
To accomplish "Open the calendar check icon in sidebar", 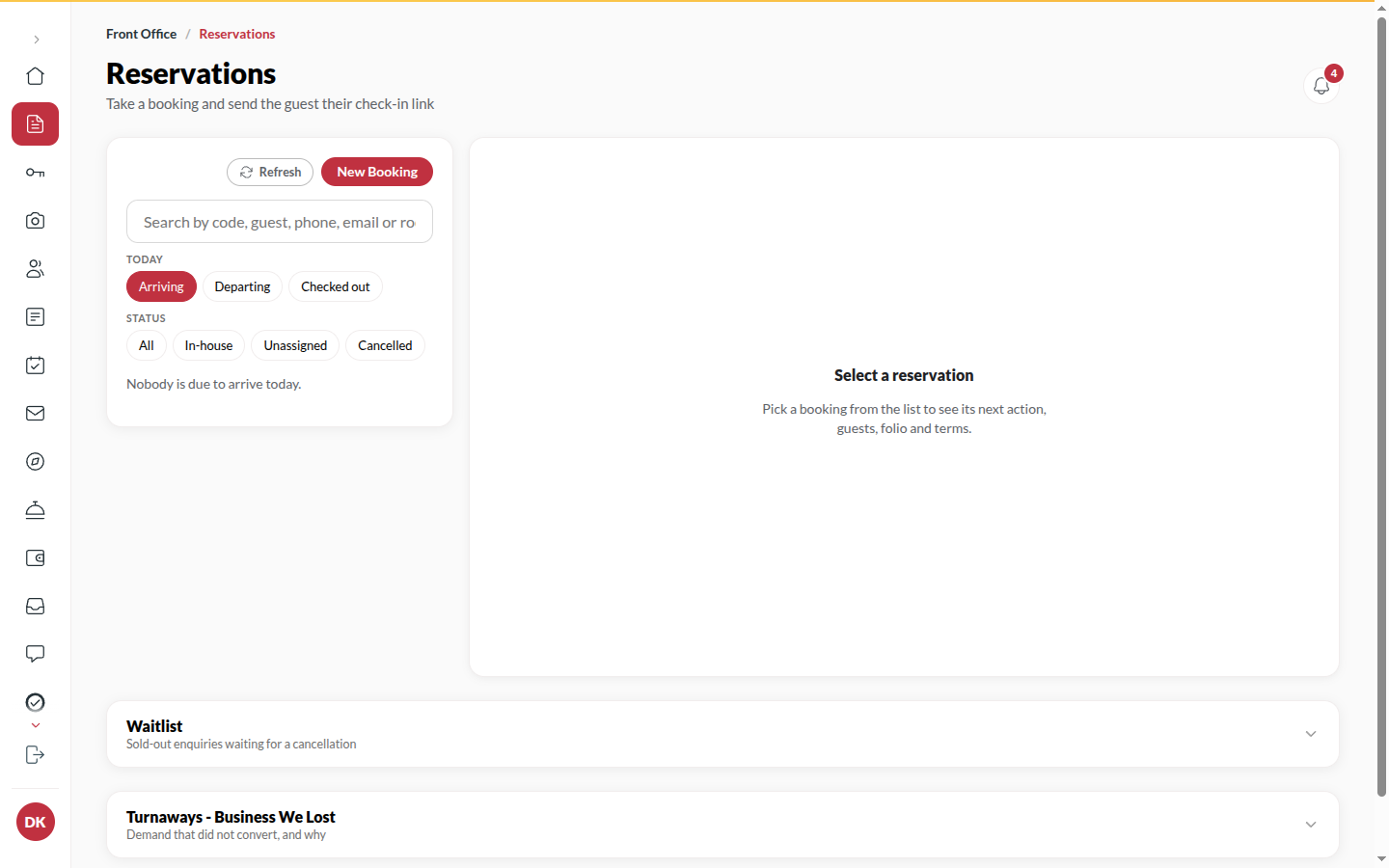I will point(36,366).
